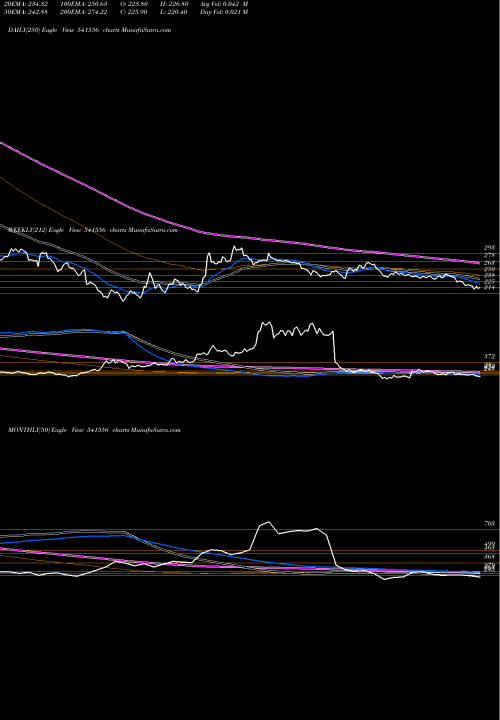Click the 372 weekly price level label
500x720 pixels.
click(x=489, y=356)
